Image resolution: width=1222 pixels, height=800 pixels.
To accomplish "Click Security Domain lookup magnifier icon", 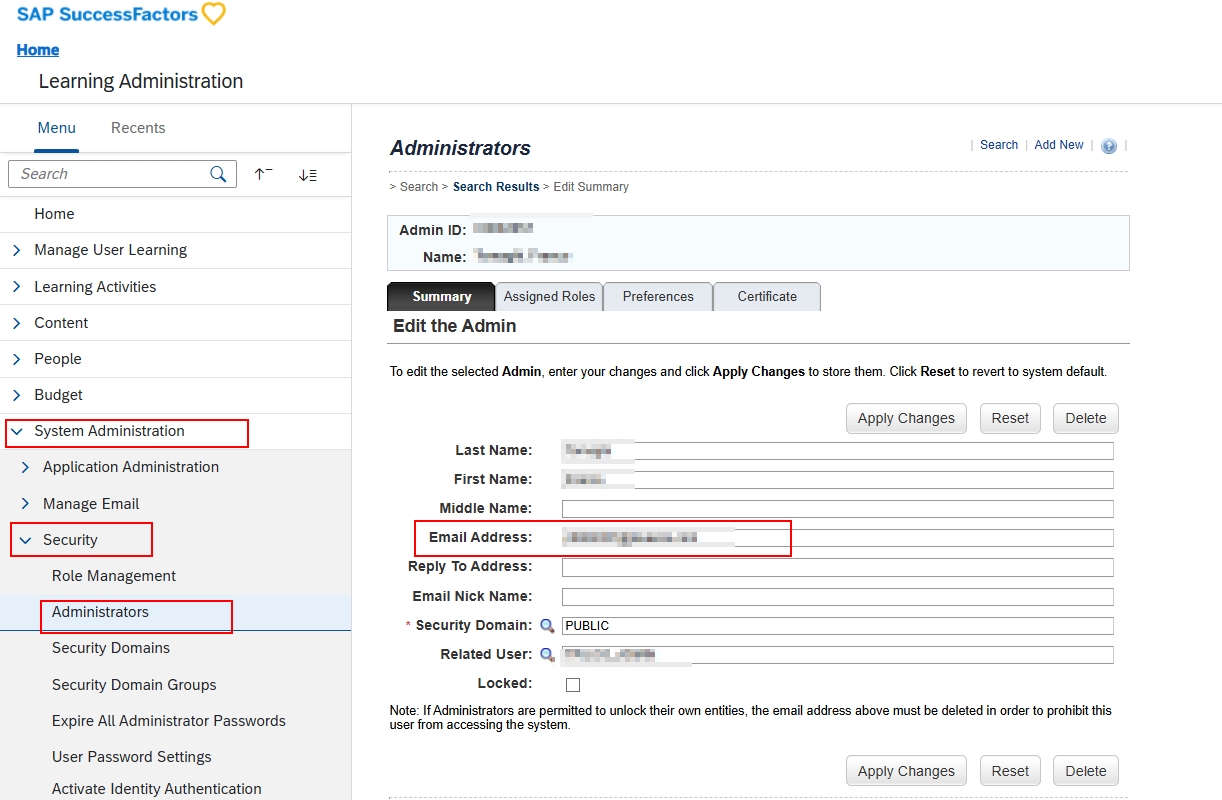I will click(x=547, y=626).
